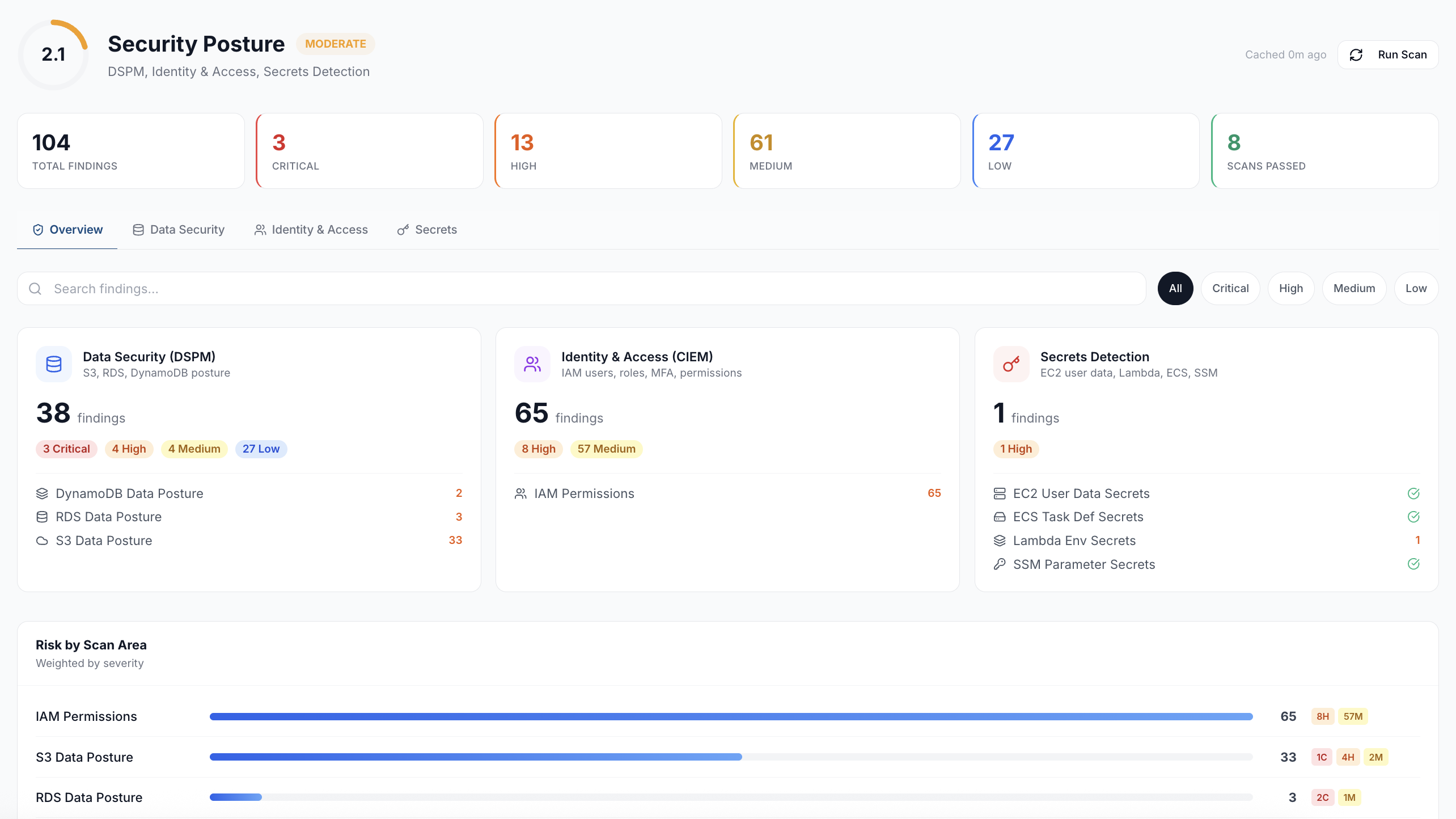The width and height of the screenshot is (1456, 819).
Task: Enable the Critical severity filter
Action: 1230,288
